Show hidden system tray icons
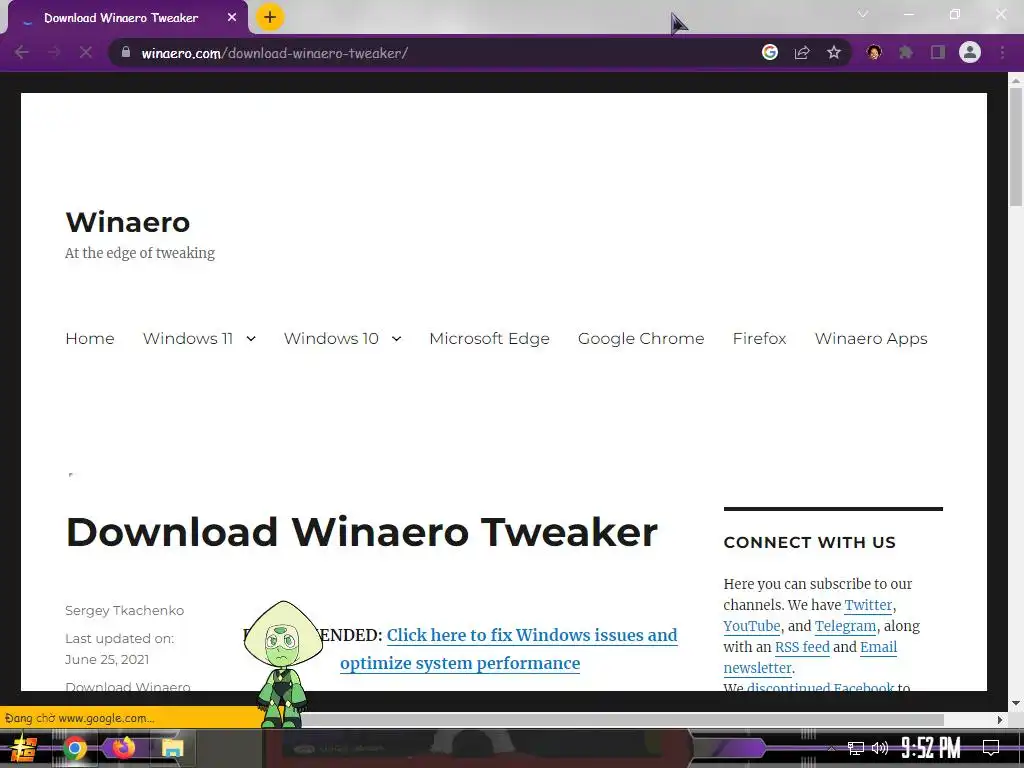 point(831,748)
